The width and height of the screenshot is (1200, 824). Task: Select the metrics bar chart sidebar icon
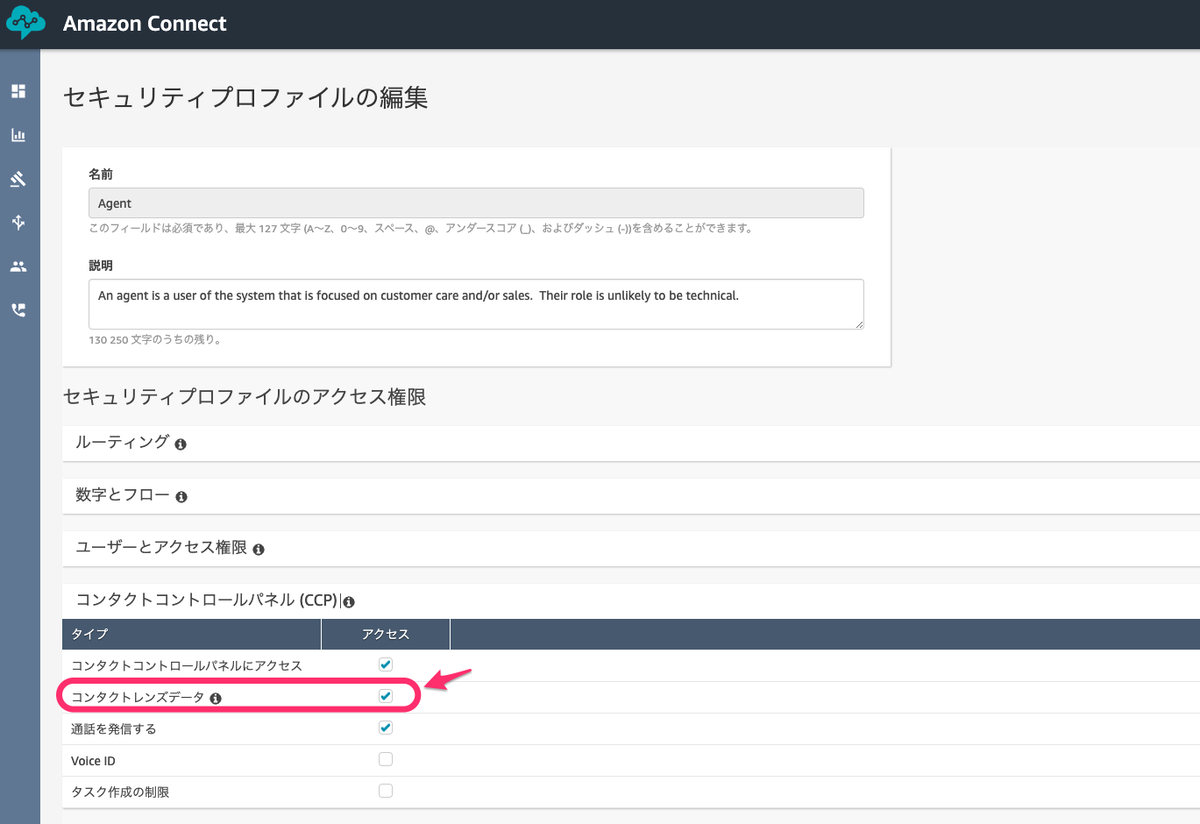pos(18,135)
